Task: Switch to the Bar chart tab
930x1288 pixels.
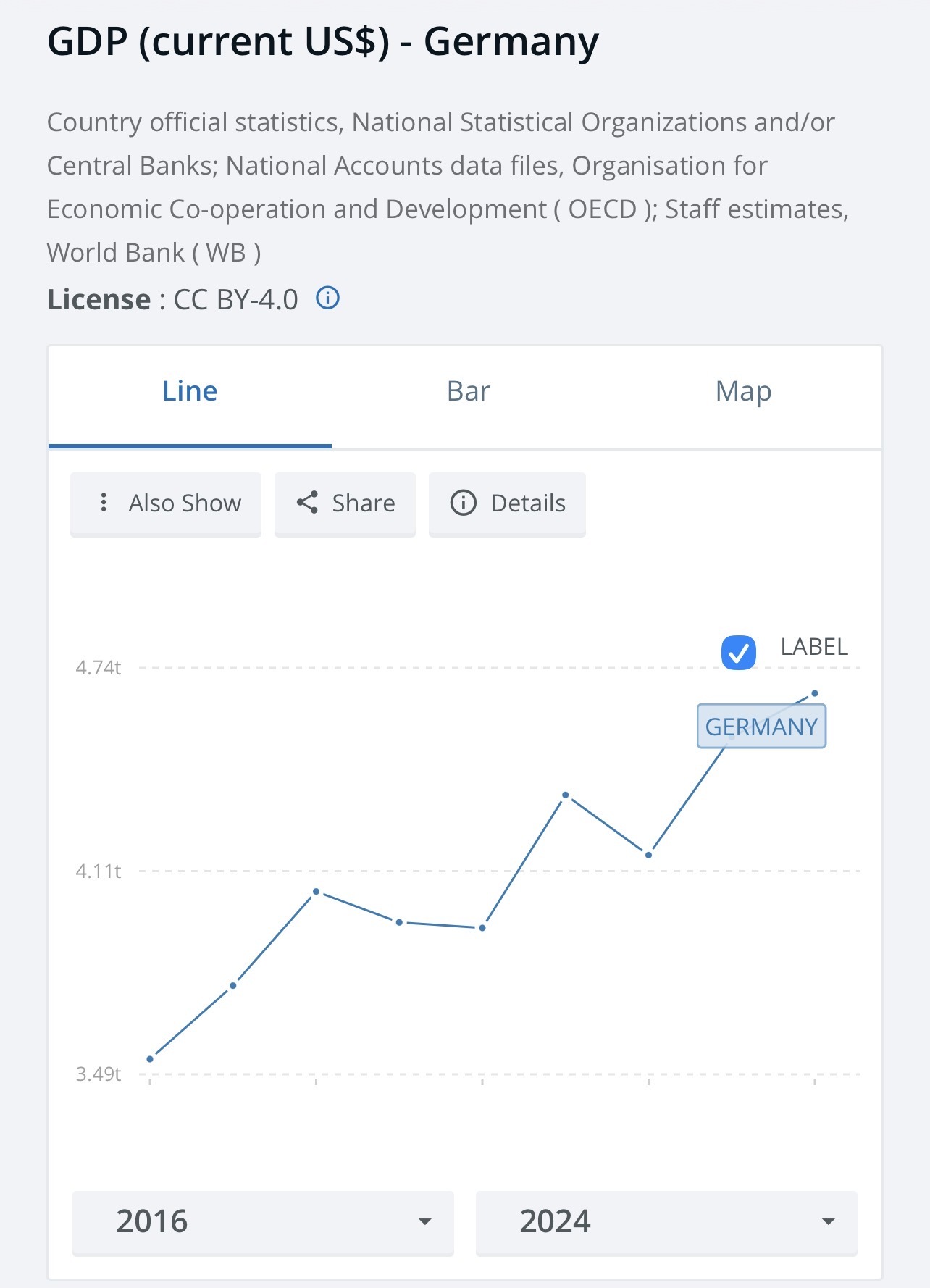Action: tap(469, 392)
